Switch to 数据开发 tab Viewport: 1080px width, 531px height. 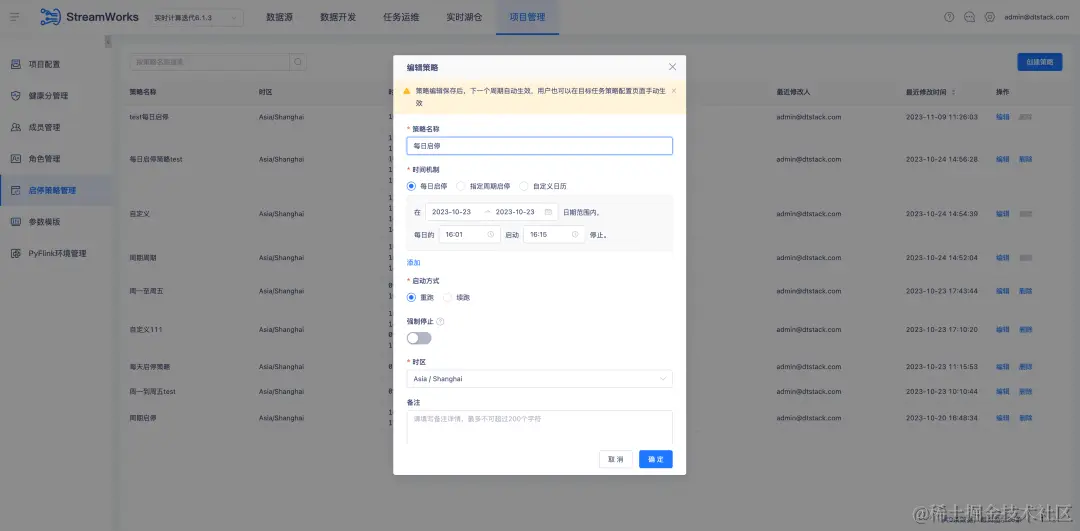tap(338, 17)
